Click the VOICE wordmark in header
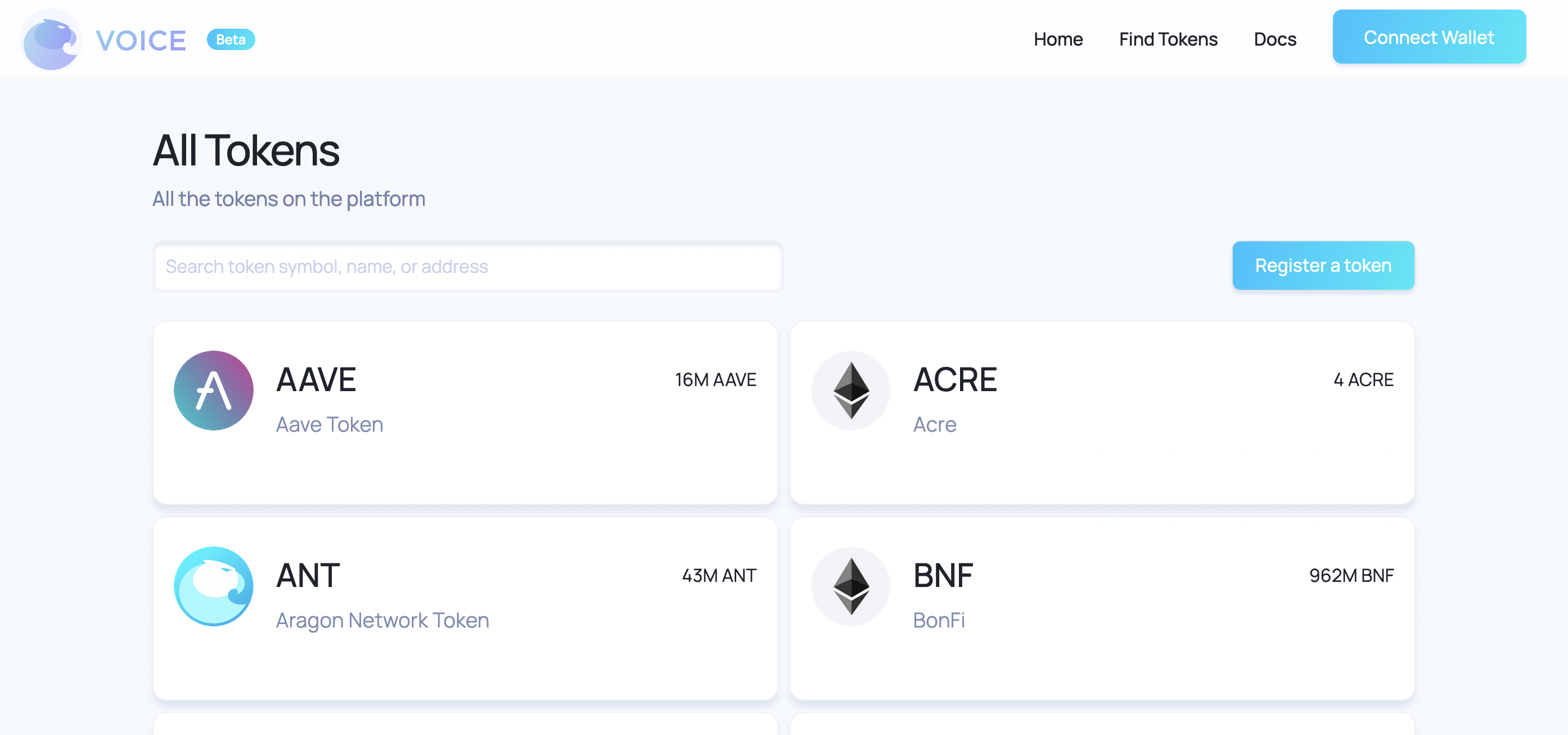This screenshot has width=1568, height=735. tap(141, 41)
